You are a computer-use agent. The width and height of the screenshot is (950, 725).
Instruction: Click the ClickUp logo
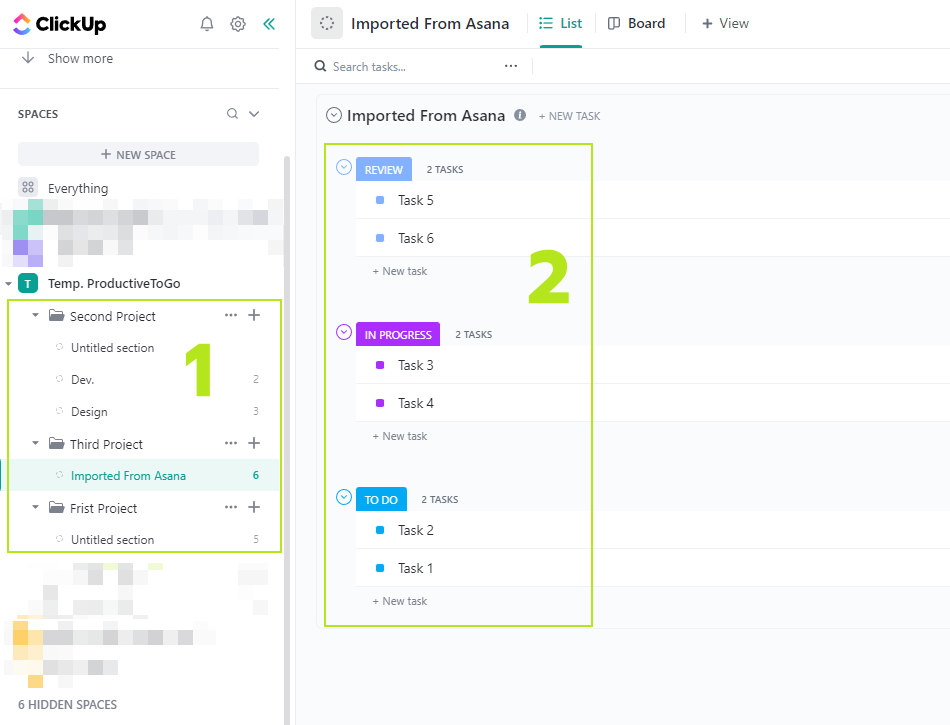[59, 24]
